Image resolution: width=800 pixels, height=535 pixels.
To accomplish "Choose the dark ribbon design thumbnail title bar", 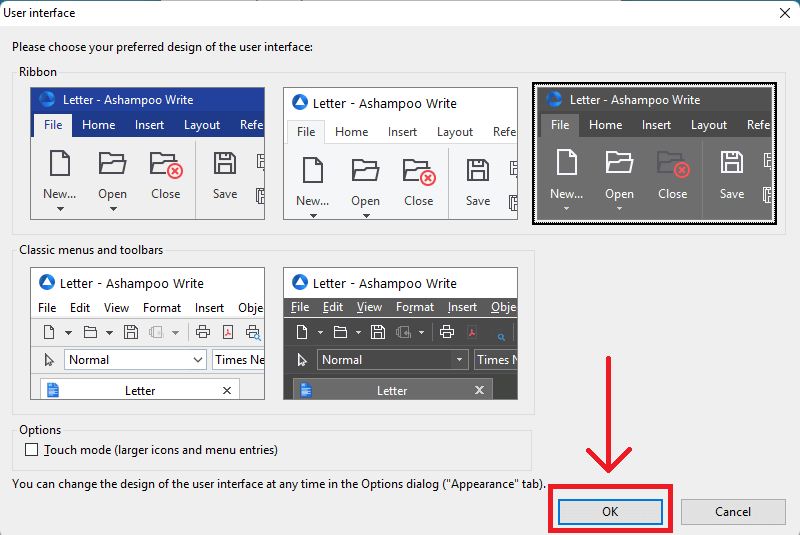I will click(654, 99).
